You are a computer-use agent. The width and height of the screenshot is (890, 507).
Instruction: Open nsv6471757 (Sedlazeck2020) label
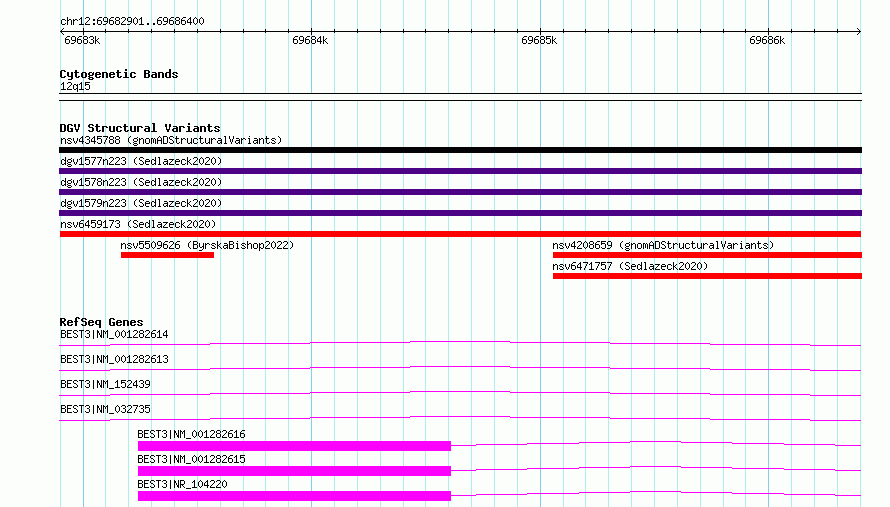[x=630, y=266]
